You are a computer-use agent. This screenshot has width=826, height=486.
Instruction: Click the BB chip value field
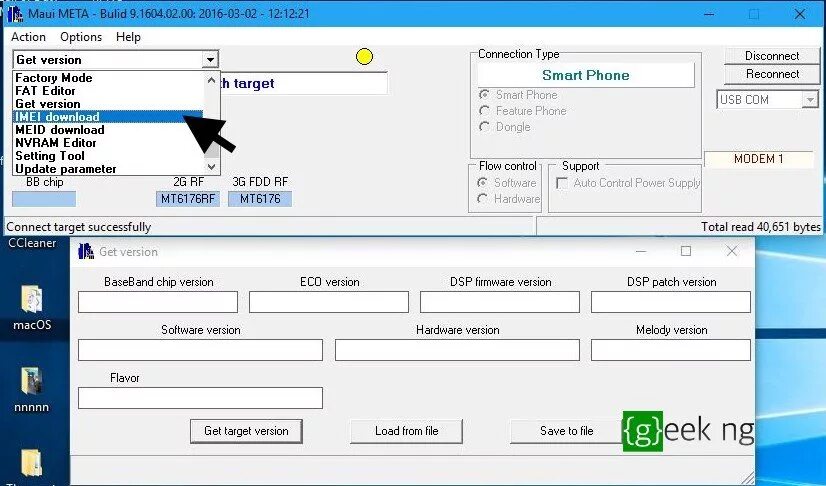[44, 199]
